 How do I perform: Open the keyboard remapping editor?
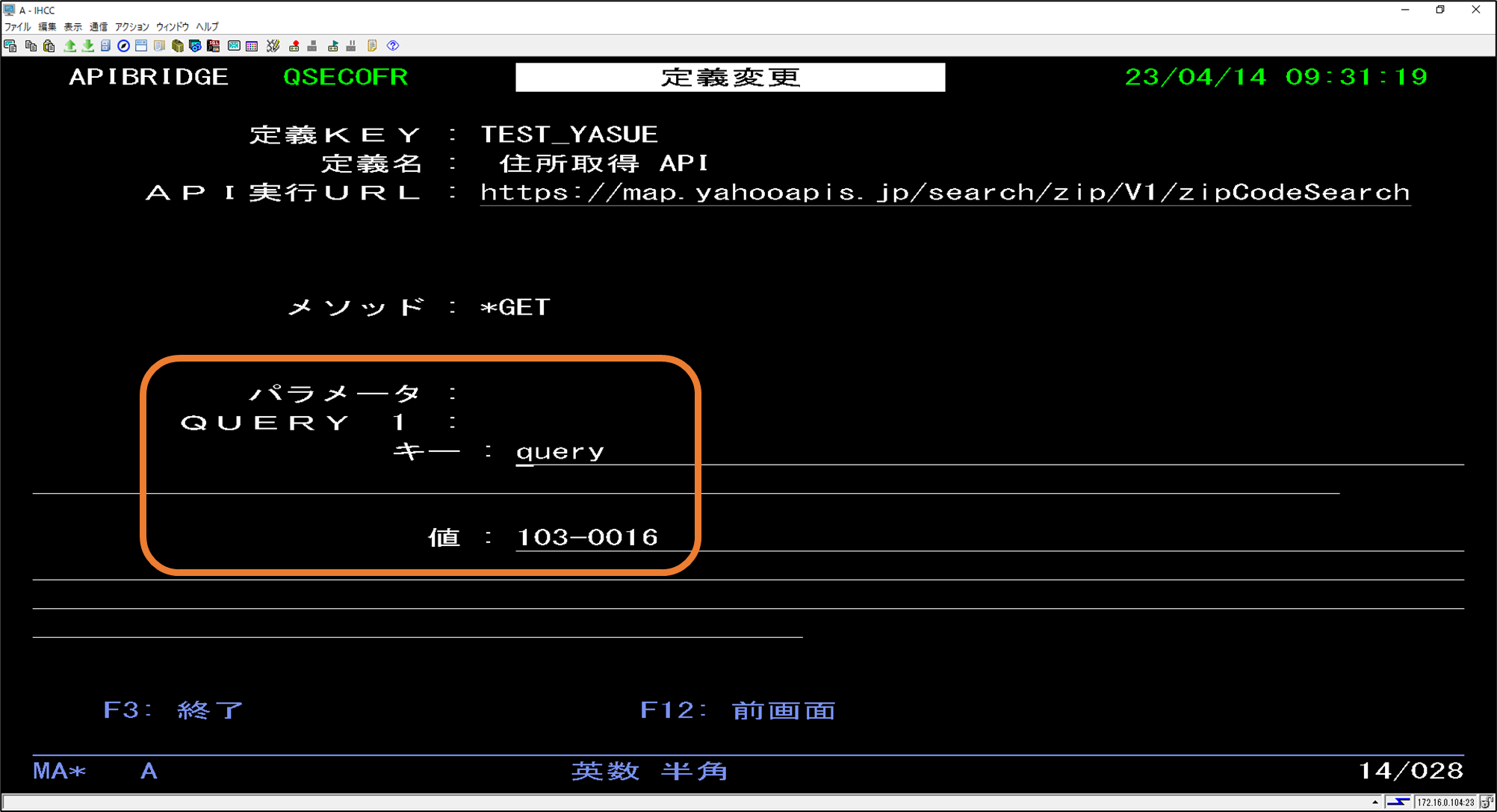click(272, 46)
